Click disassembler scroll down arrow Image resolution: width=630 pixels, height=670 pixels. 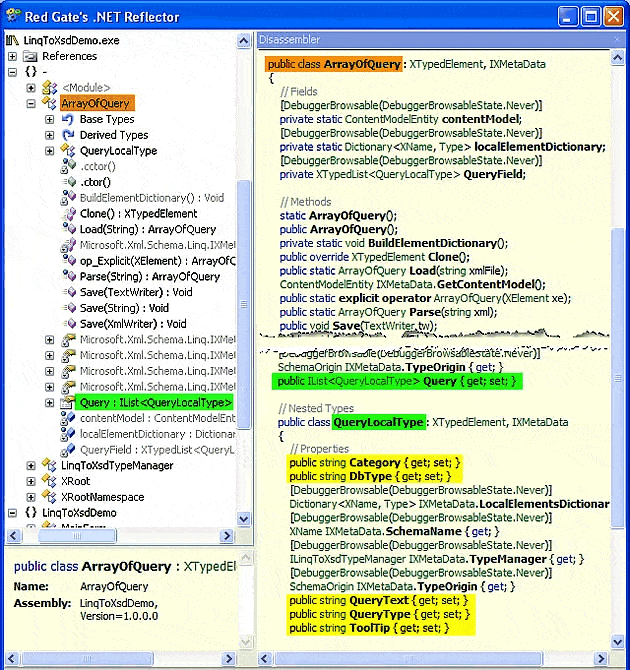617,641
